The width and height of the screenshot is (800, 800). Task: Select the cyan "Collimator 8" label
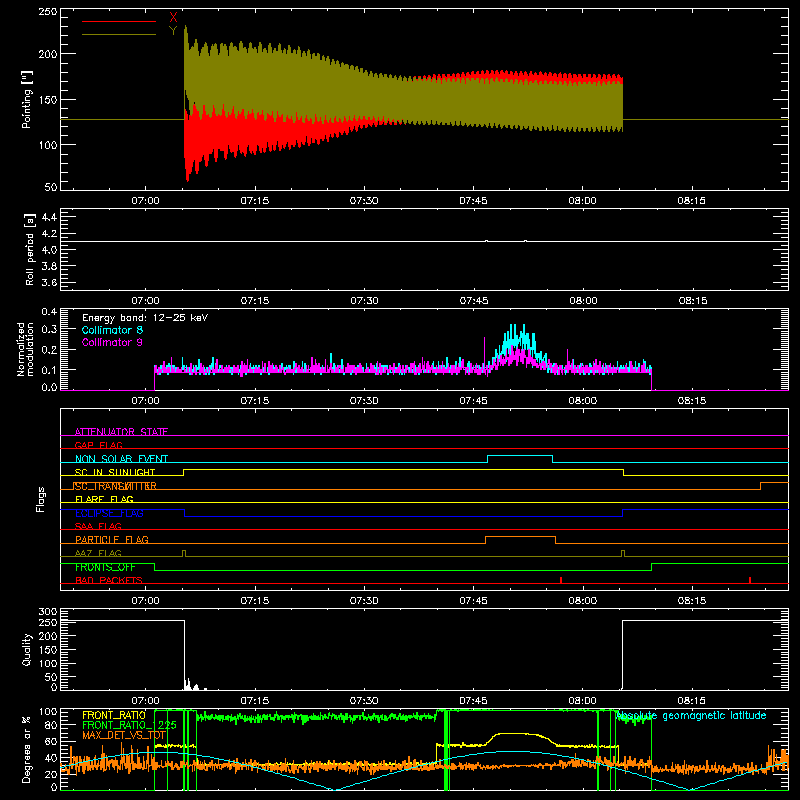click(112, 330)
